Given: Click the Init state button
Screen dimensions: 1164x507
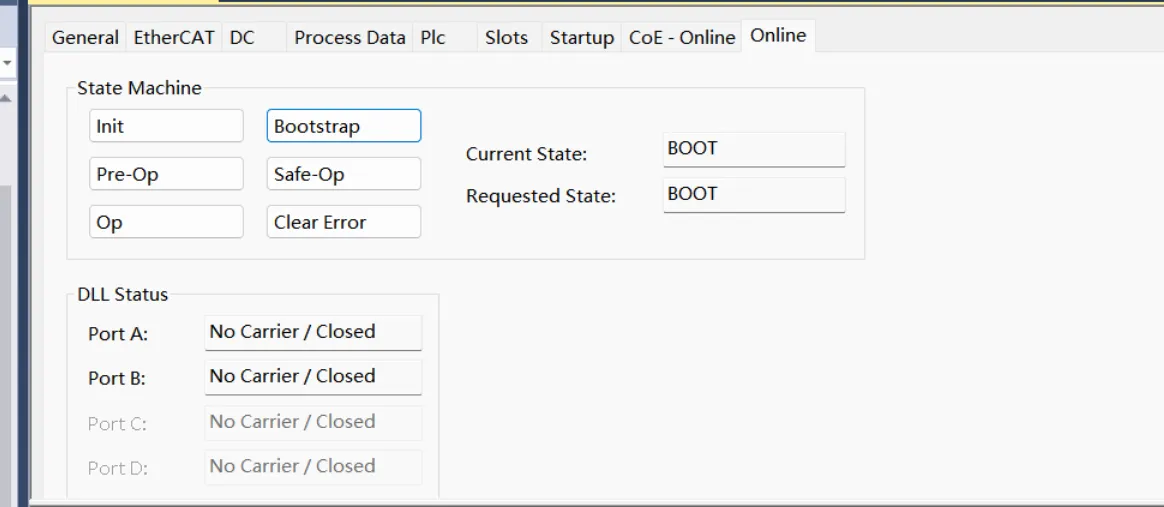Looking at the screenshot, I should pos(166,126).
